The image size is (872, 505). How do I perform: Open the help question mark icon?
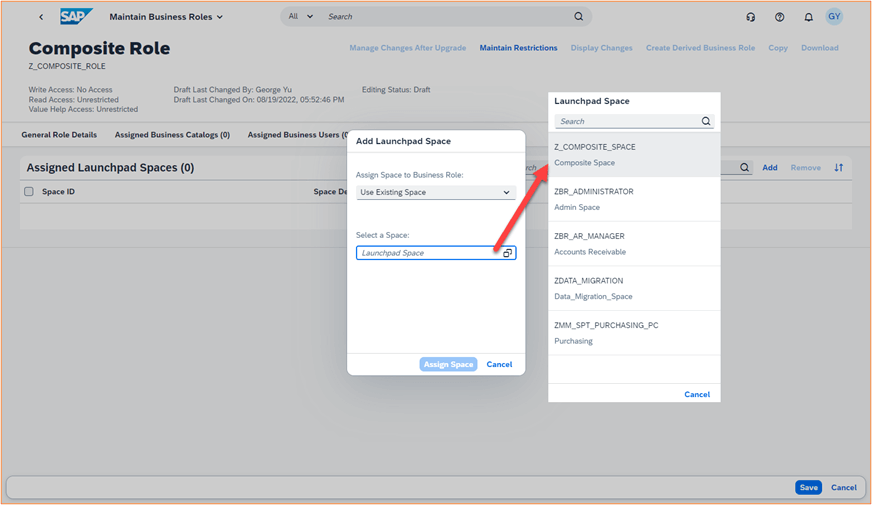point(779,17)
